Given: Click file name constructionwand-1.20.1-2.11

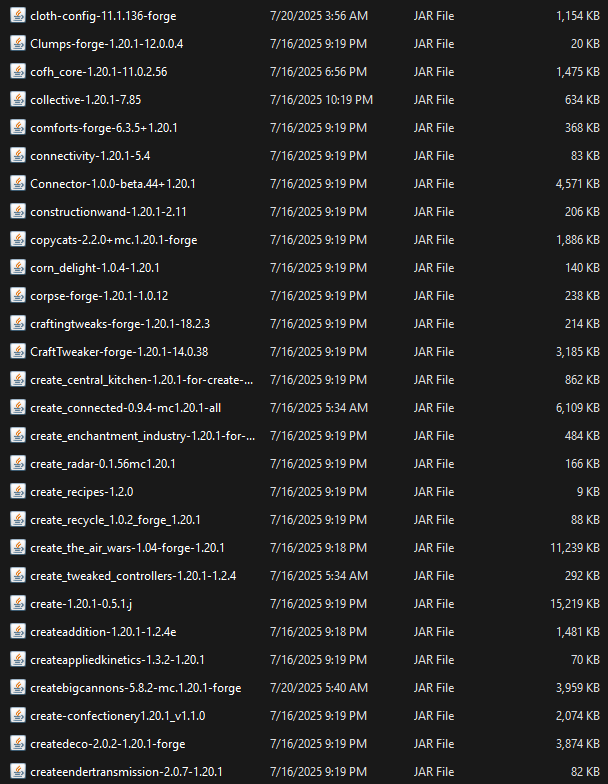Looking at the screenshot, I should tap(108, 212).
